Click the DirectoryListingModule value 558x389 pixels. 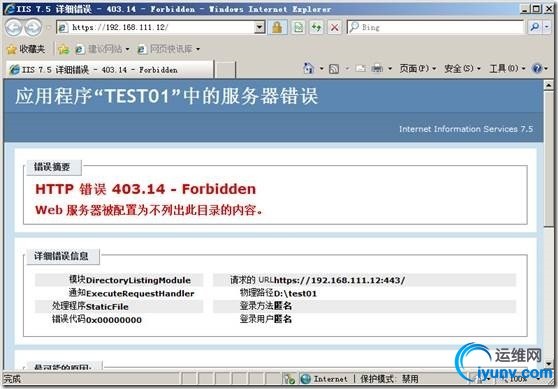(x=138, y=280)
